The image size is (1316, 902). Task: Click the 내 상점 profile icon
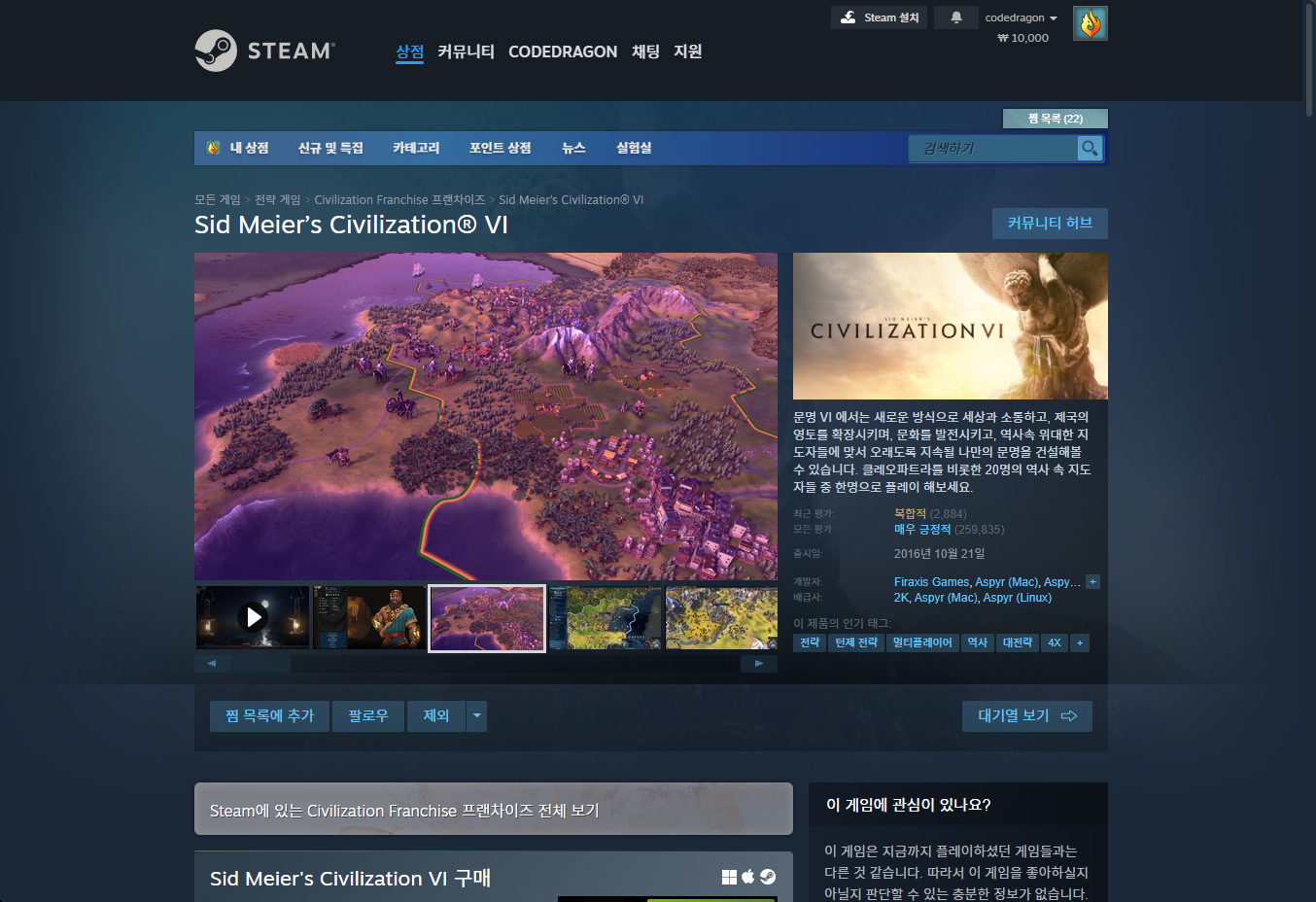(214, 148)
